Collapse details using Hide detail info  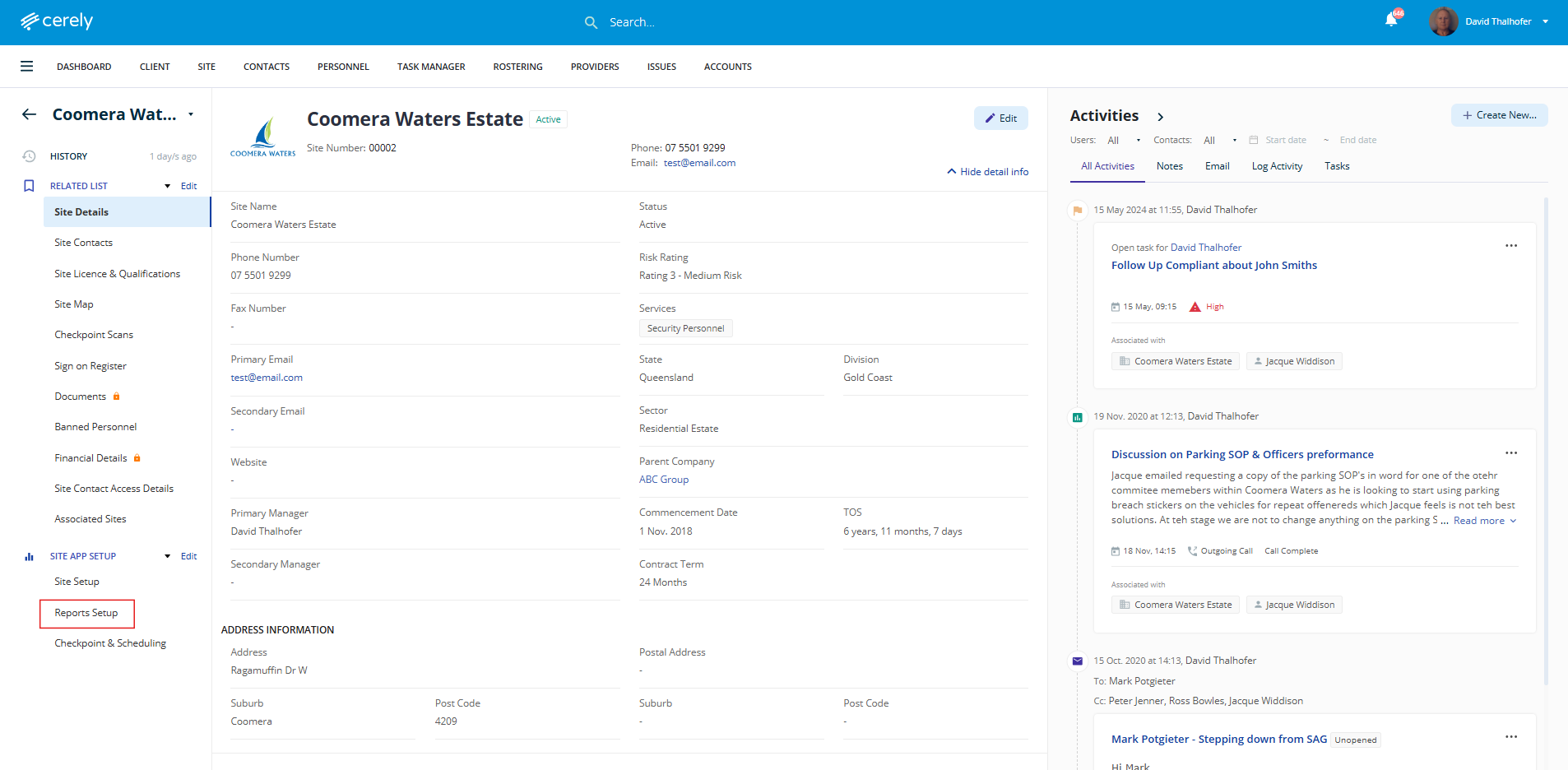click(987, 172)
